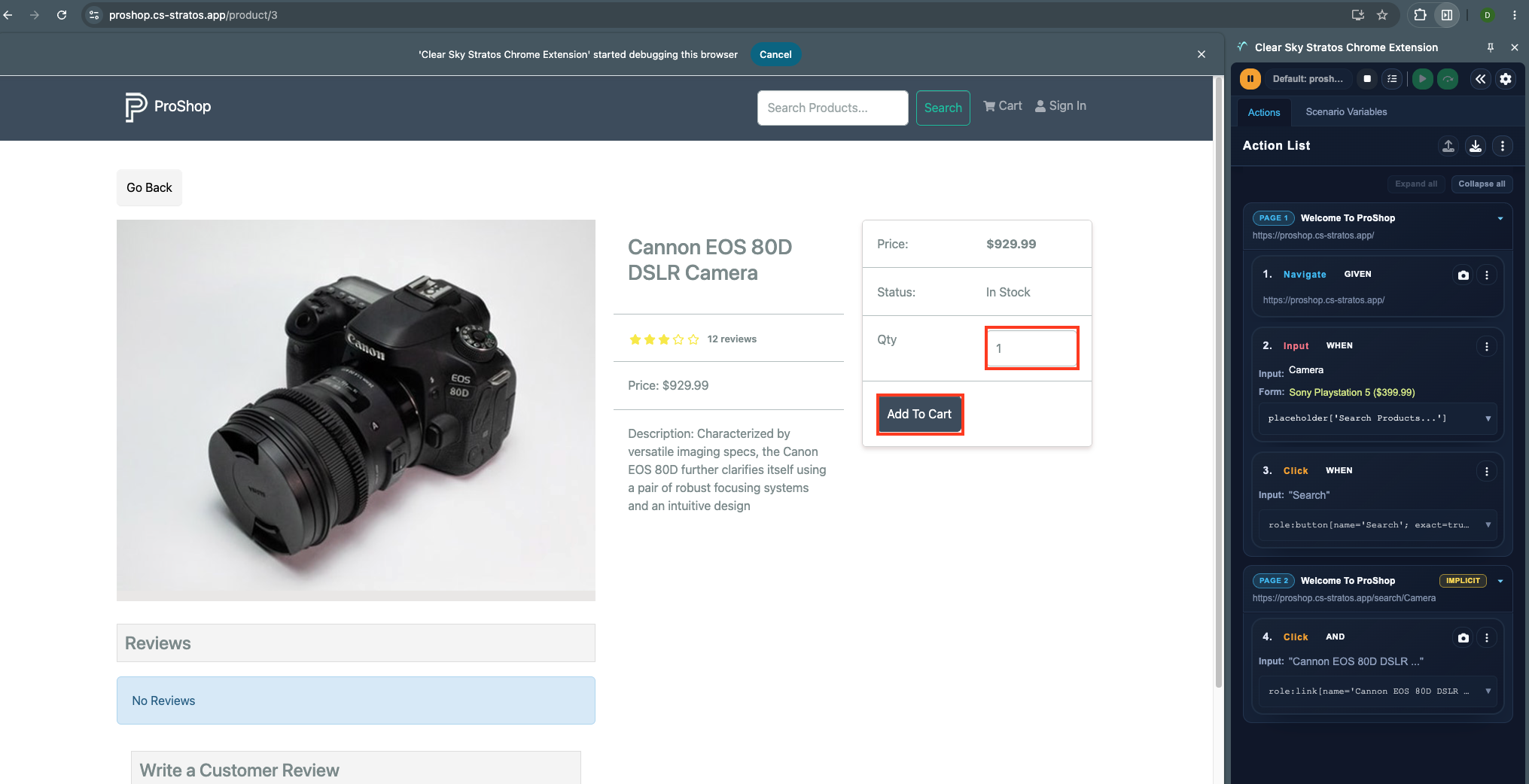The height and width of the screenshot is (784, 1529).
Task: Bookmark this page with the star icon
Action: [x=1382, y=15]
